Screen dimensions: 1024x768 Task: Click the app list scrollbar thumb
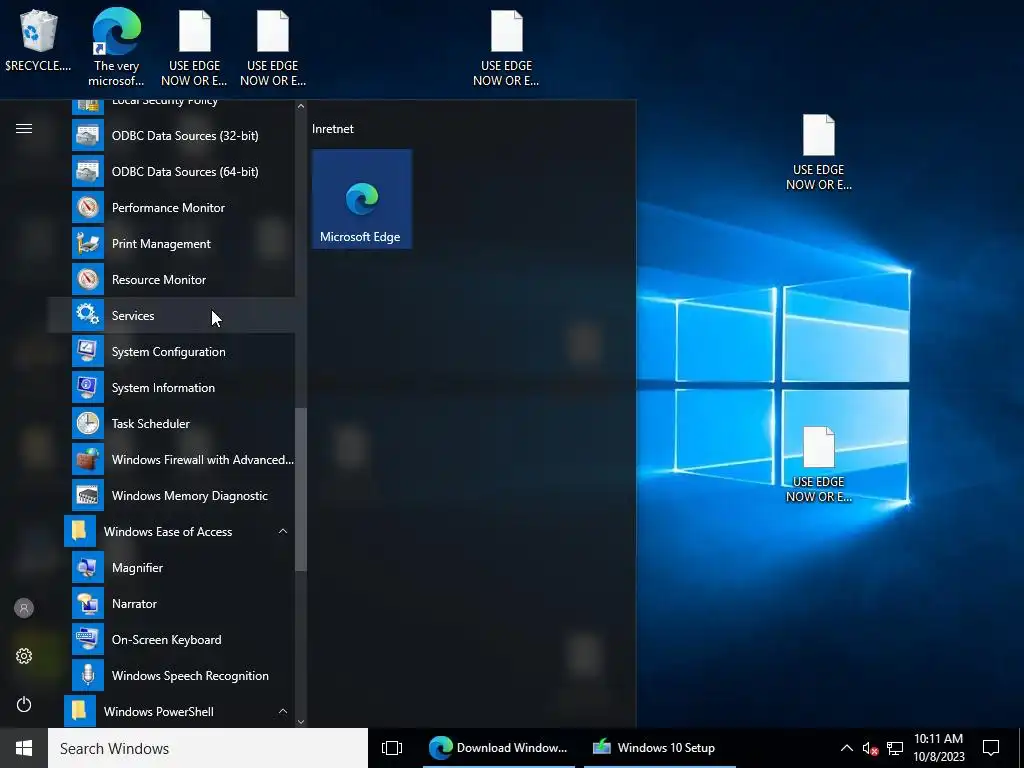pyautogui.click(x=300, y=490)
